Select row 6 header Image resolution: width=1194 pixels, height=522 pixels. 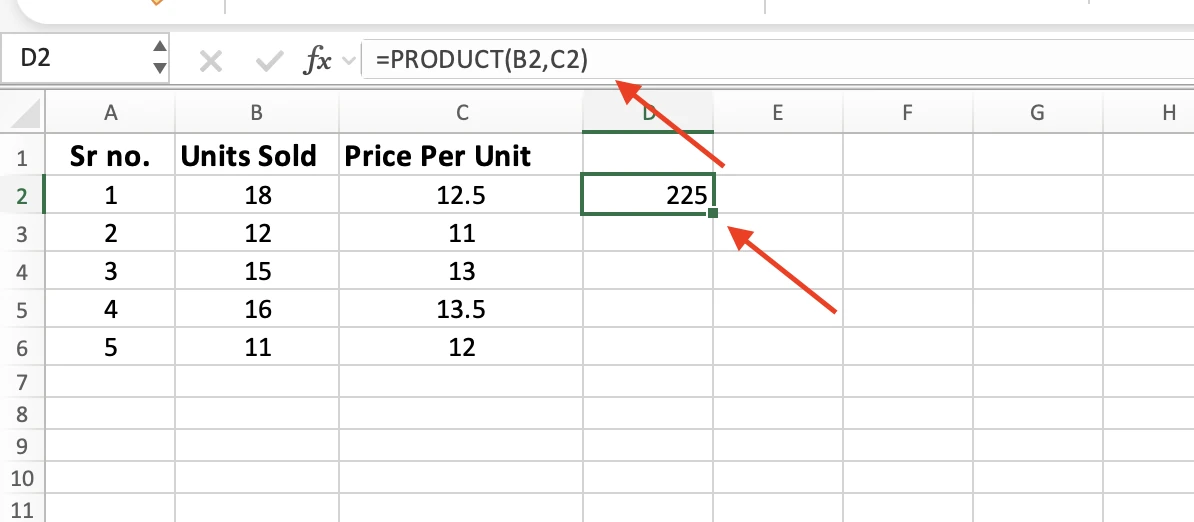pyautogui.click(x=22, y=347)
